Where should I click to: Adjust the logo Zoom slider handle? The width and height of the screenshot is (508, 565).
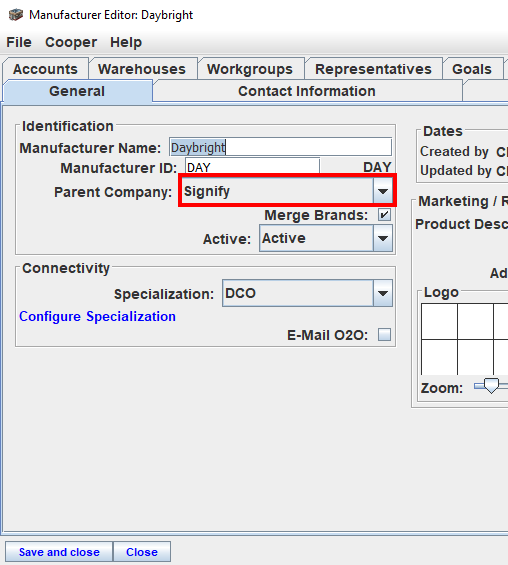click(x=491, y=386)
